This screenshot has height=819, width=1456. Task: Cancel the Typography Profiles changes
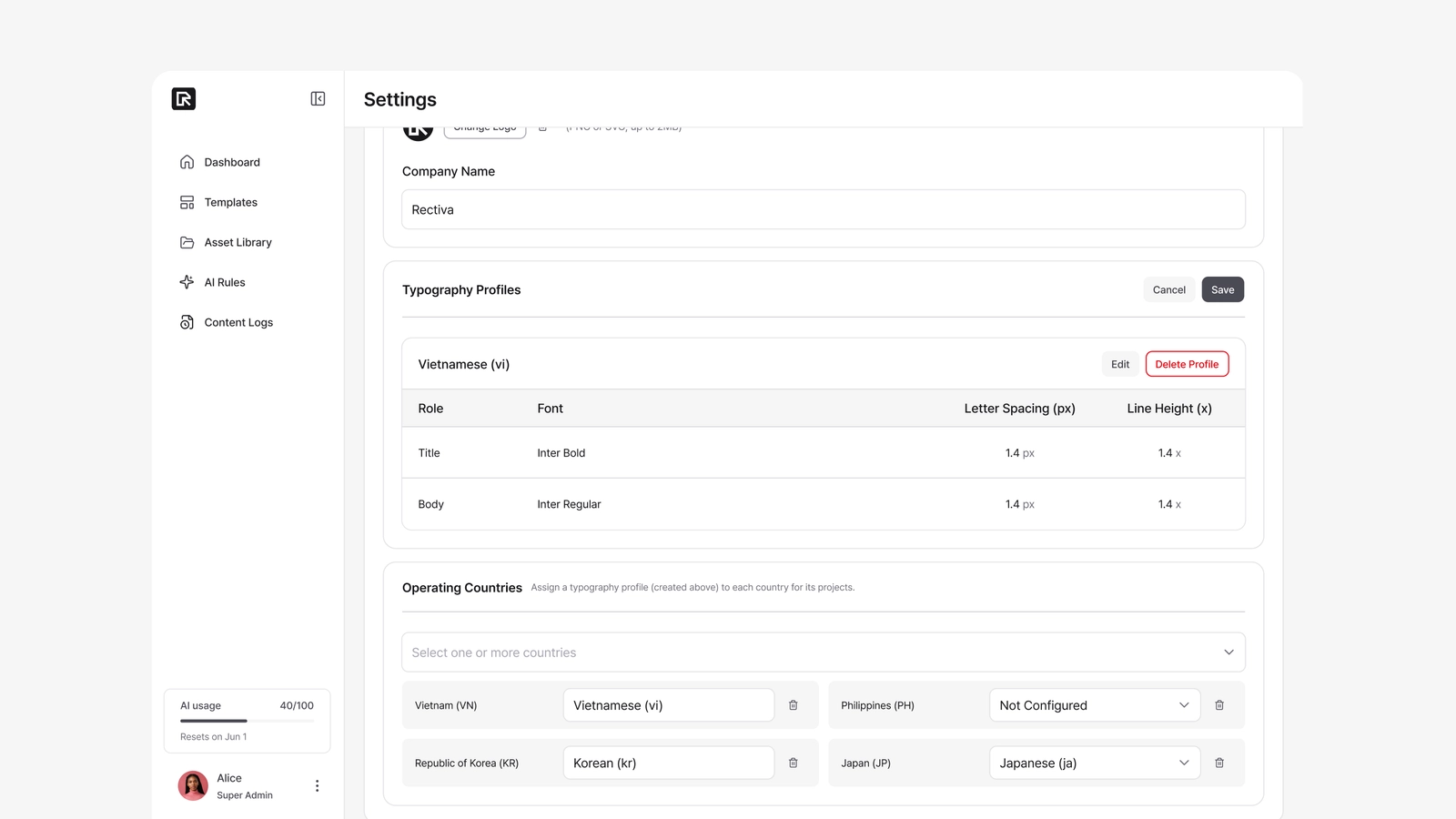[x=1169, y=289]
